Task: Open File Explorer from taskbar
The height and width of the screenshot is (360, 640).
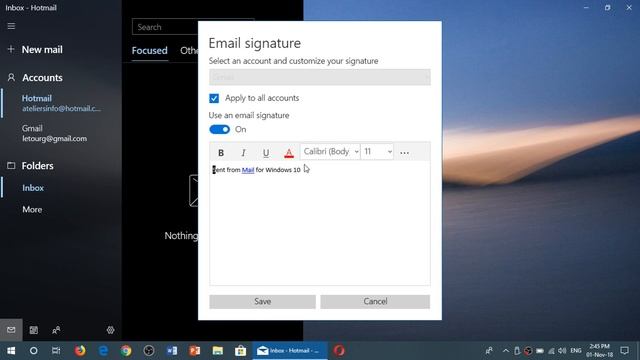Action: (218, 351)
